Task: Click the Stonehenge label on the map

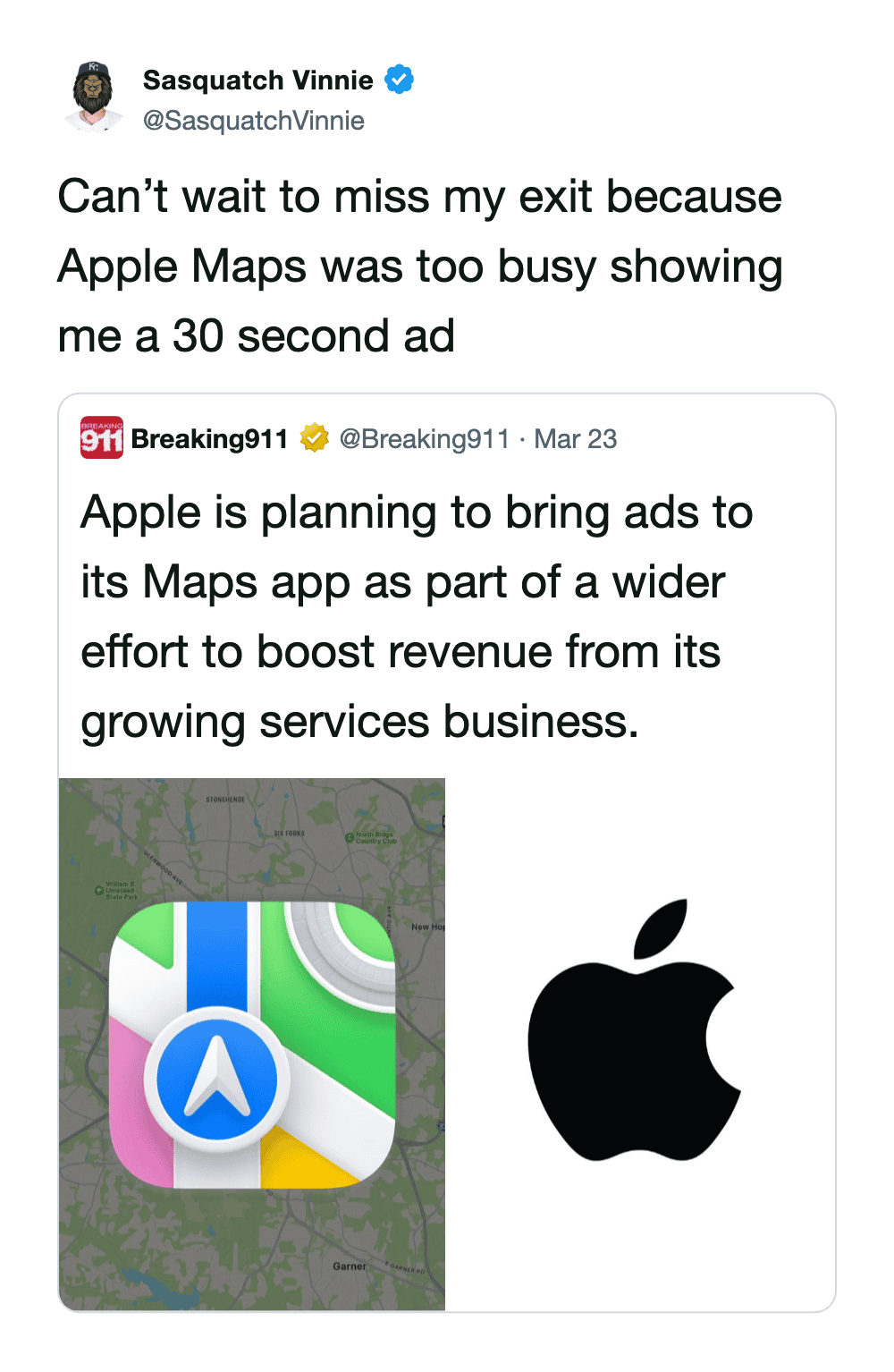Action: point(224,799)
